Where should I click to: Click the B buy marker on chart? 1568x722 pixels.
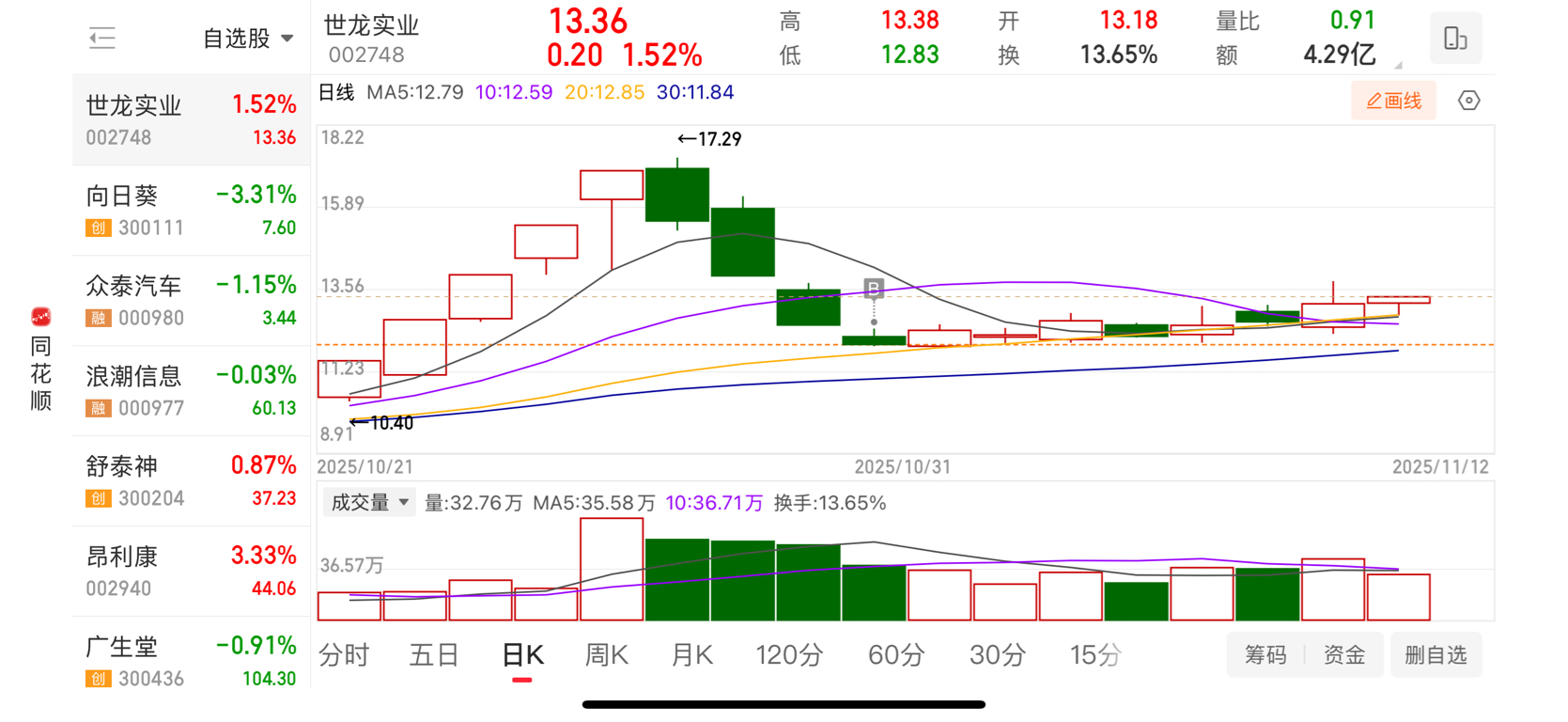click(x=874, y=288)
